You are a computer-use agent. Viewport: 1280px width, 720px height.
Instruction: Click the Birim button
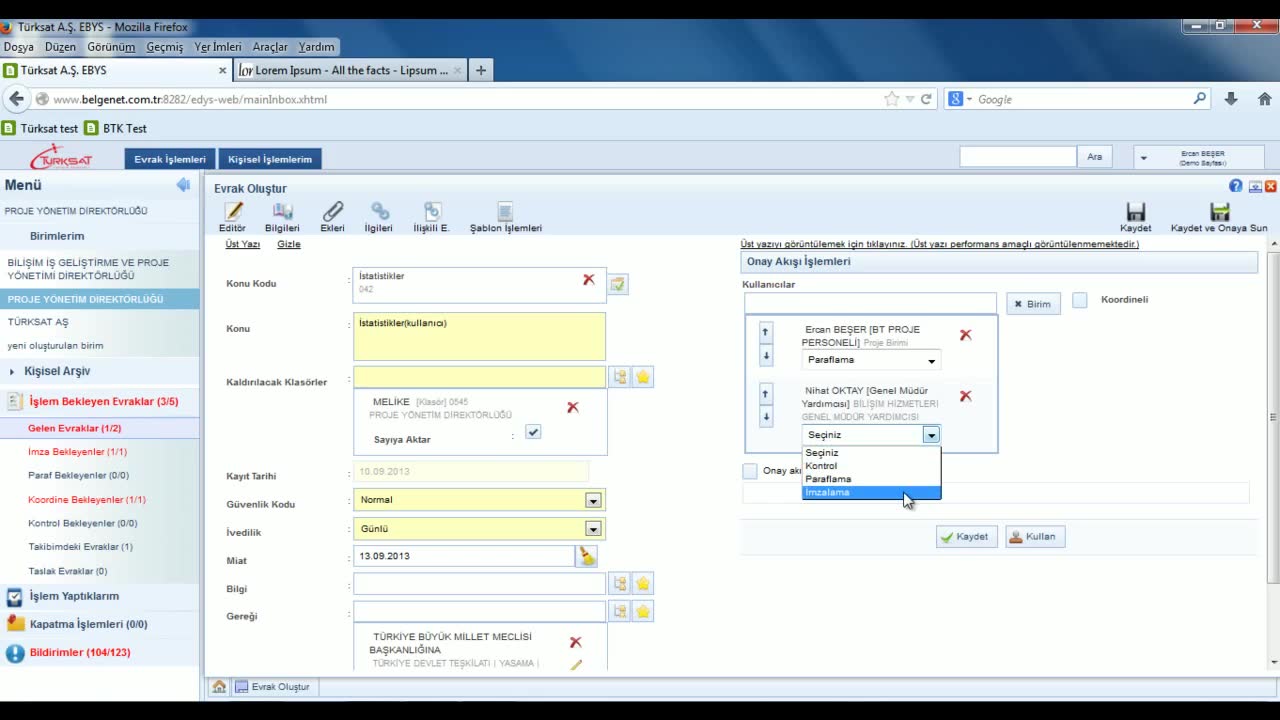(x=1033, y=304)
